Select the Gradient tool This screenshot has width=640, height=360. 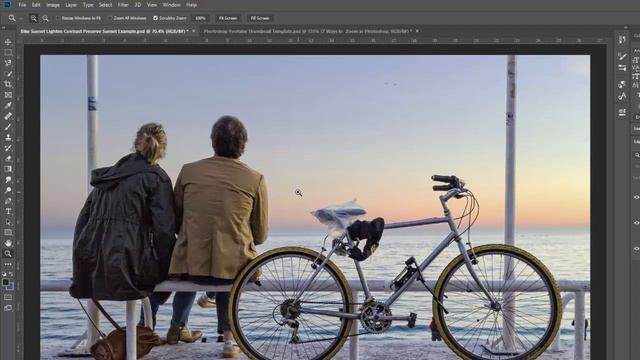point(8,169)
